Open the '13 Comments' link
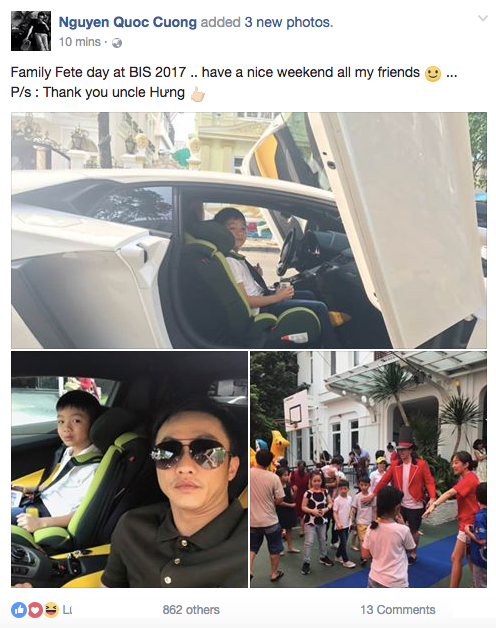496x628 pixels. [397, 610]
